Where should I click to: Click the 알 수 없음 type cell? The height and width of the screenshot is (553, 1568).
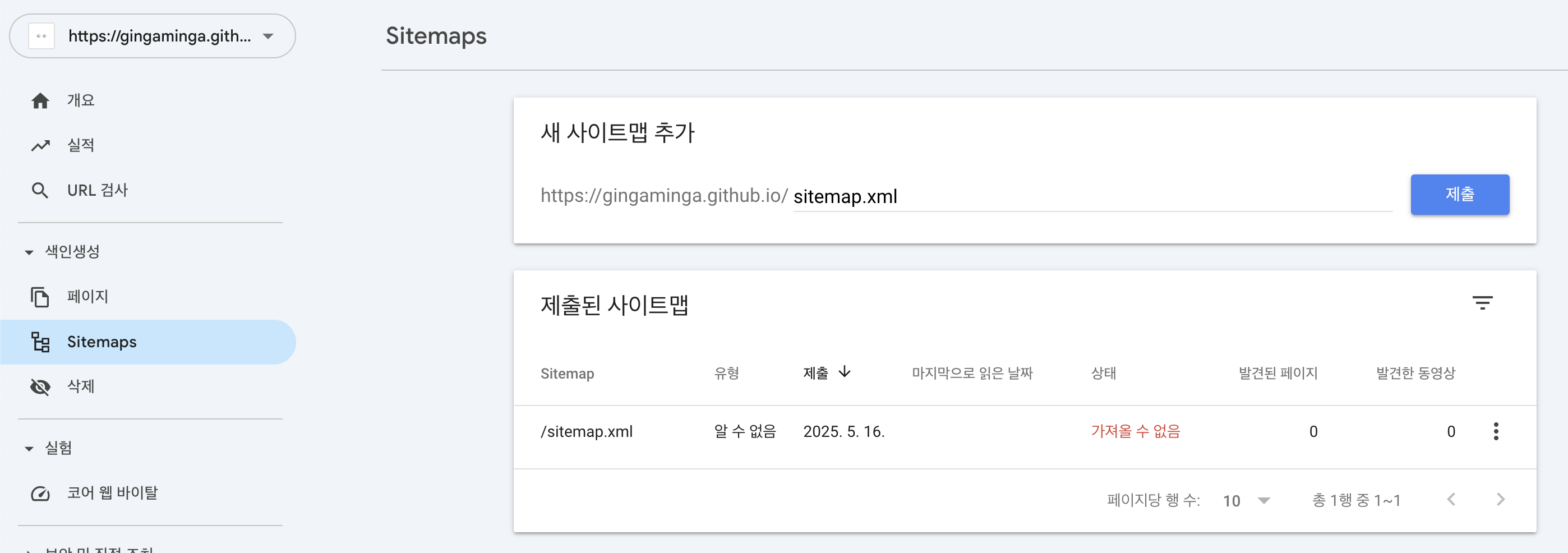coord(745,432)
